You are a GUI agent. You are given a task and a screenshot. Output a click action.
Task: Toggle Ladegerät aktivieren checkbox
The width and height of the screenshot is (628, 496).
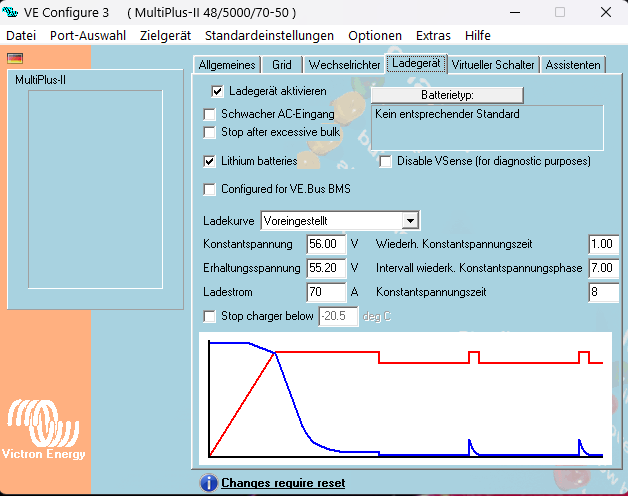point(217,91)
